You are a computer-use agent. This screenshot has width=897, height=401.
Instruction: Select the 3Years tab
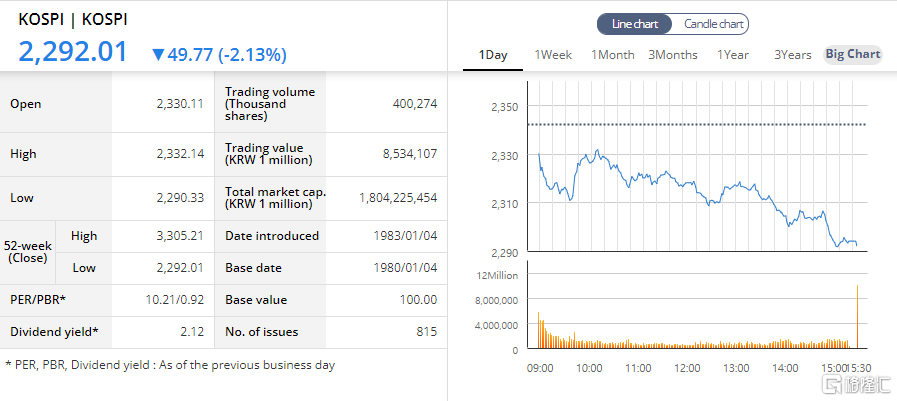[x=792, y=55]
